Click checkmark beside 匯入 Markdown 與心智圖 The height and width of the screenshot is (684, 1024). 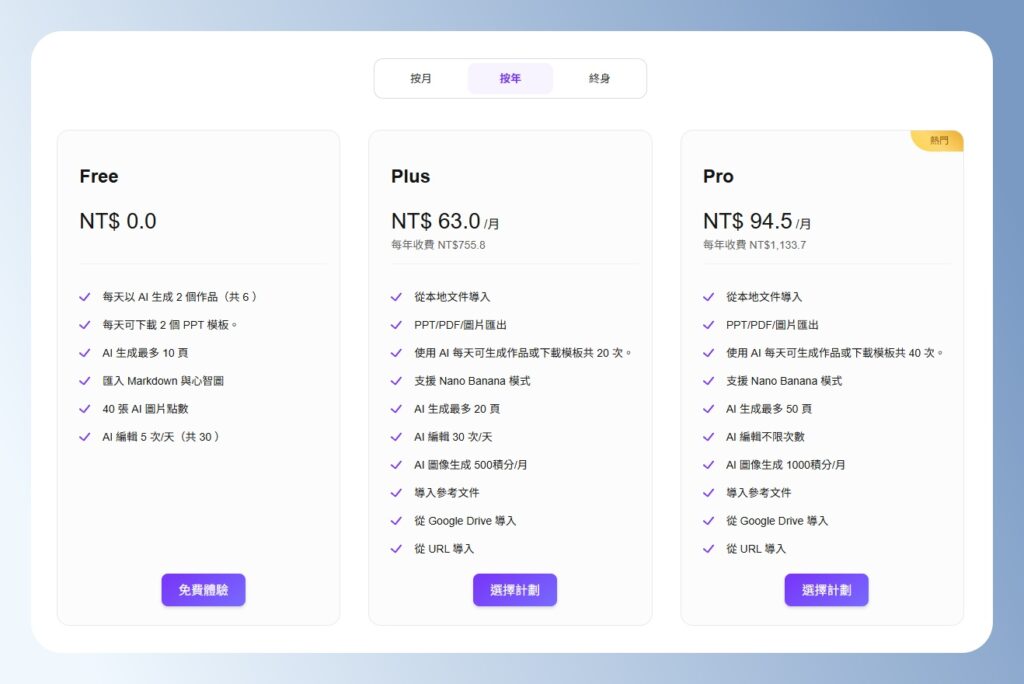pos(84,381)
